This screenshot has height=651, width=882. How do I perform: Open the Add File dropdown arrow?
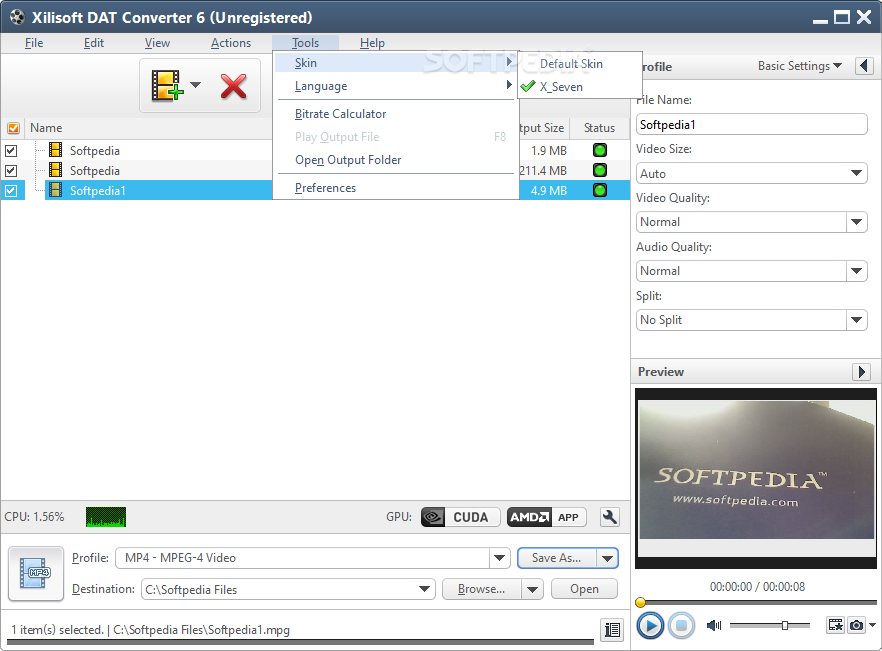coord(195,85)
